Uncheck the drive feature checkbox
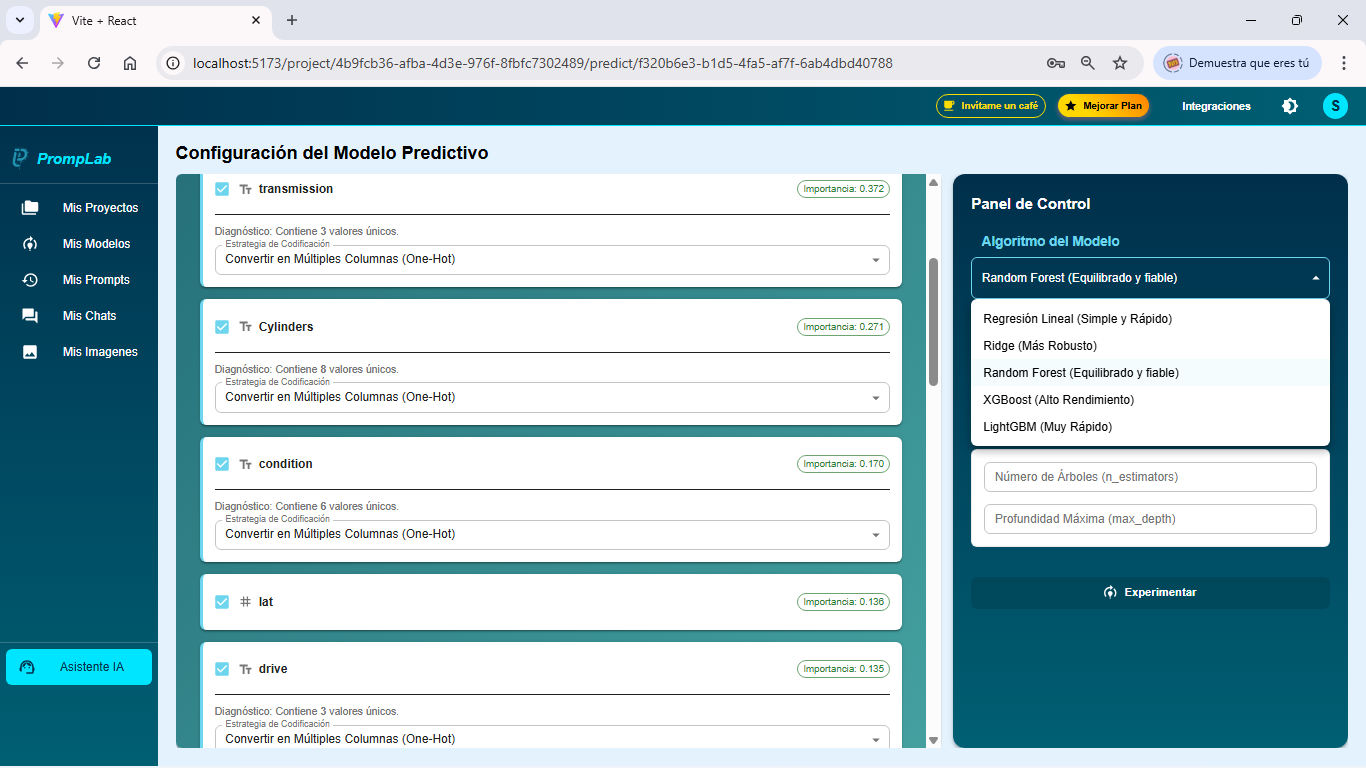Viewport: 1366px width, 768px height. point(222,669)
